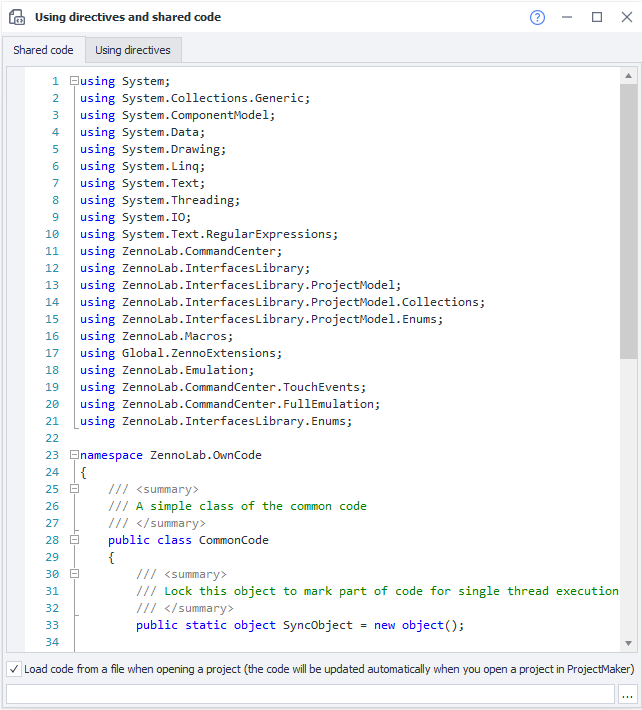Click the file path input field
Viewport: 642px width, 710px height.
point(308,694)
